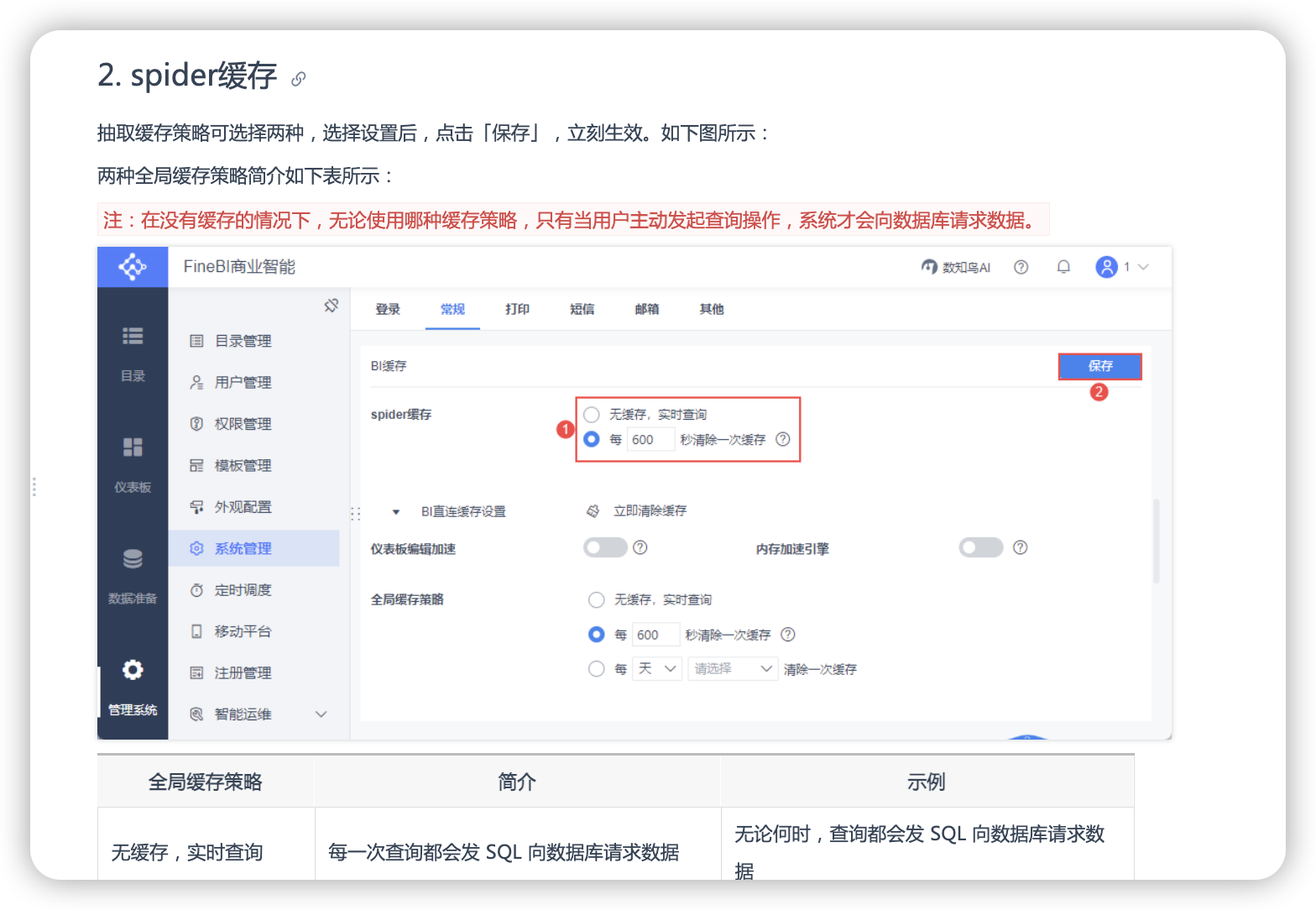Screen dimensions: 1316x910
Task: Open the 仪表板 section in the dark sidebar
Action: 133,464
